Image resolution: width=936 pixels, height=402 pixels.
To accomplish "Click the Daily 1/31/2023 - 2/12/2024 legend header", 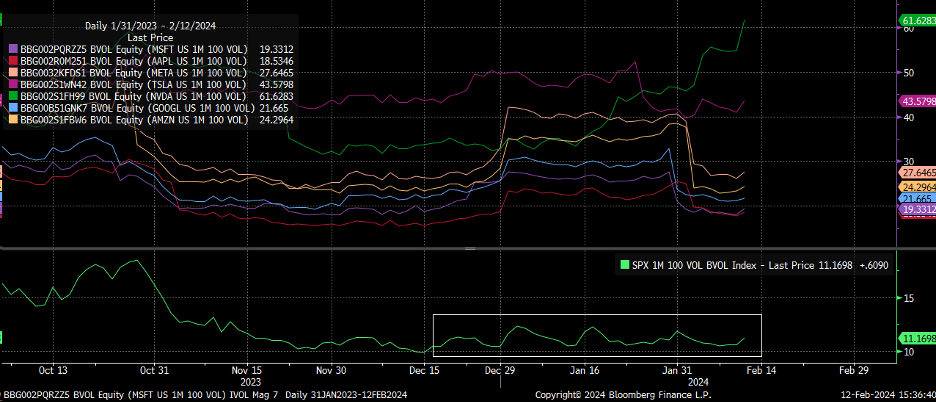I will 150,26.
